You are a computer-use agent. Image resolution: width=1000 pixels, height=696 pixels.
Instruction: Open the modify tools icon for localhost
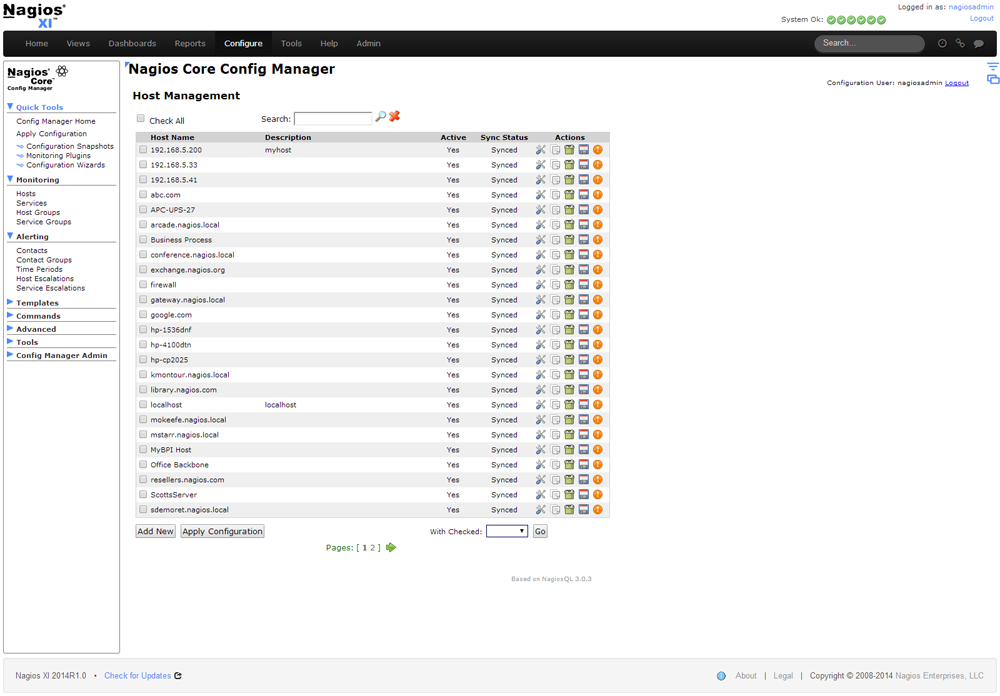click(x=540, y=404)
